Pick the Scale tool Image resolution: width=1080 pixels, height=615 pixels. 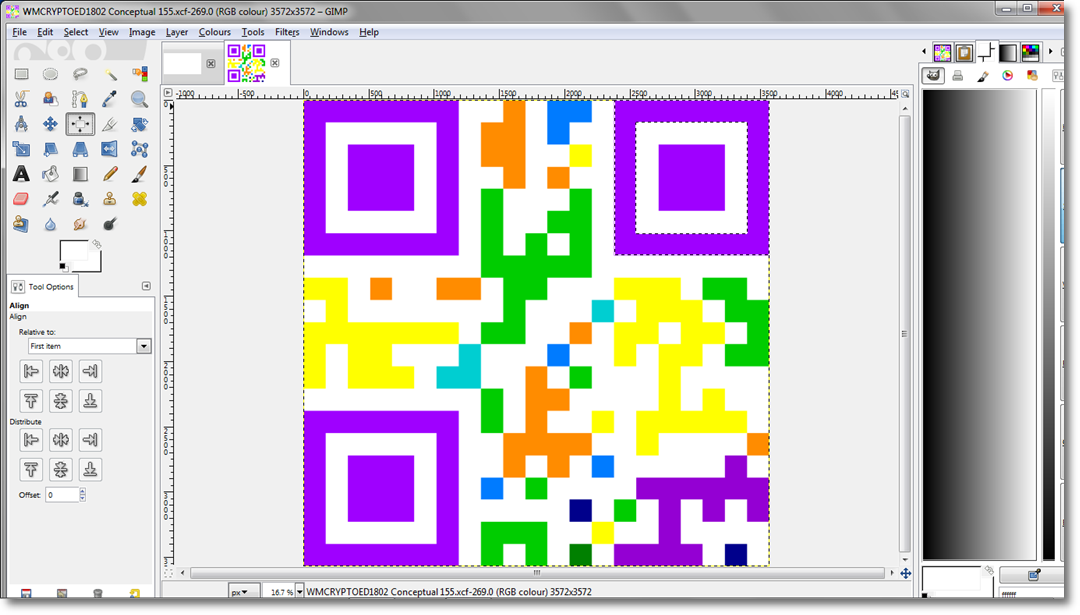pos(21,149)
